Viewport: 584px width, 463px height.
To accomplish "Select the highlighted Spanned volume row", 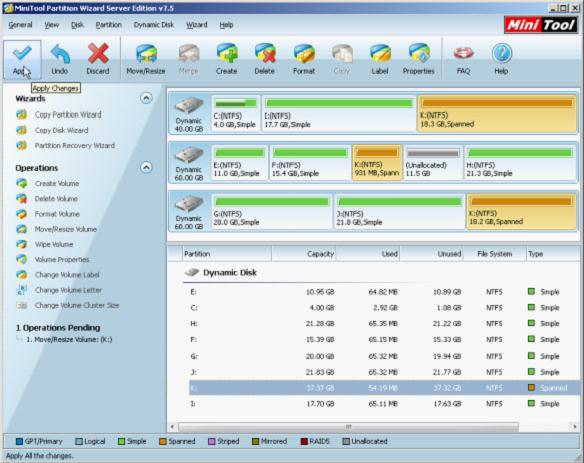I will (384, 388).
